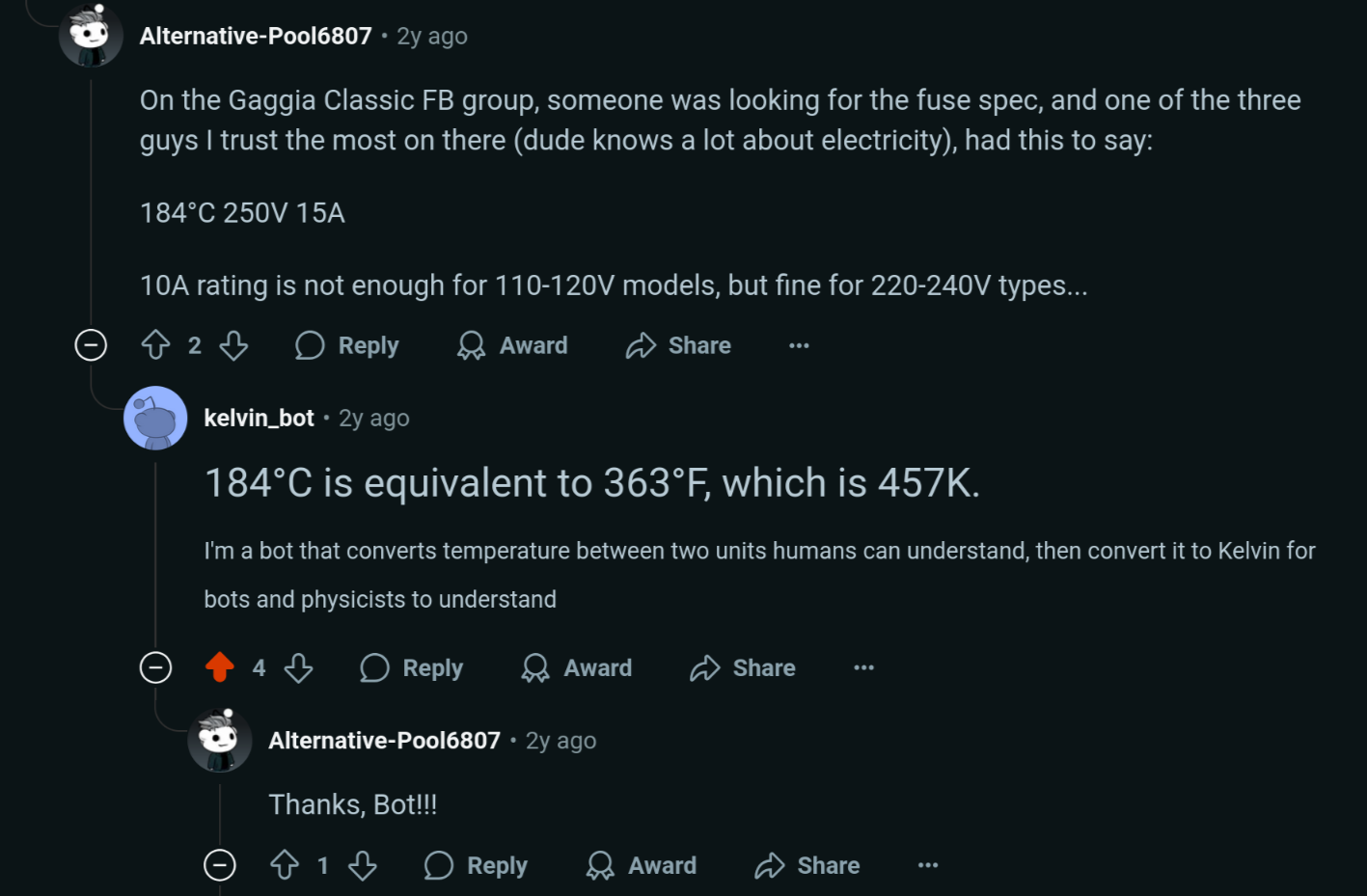Open more options on kelvin_bot's comment

[x=863, y=667]
